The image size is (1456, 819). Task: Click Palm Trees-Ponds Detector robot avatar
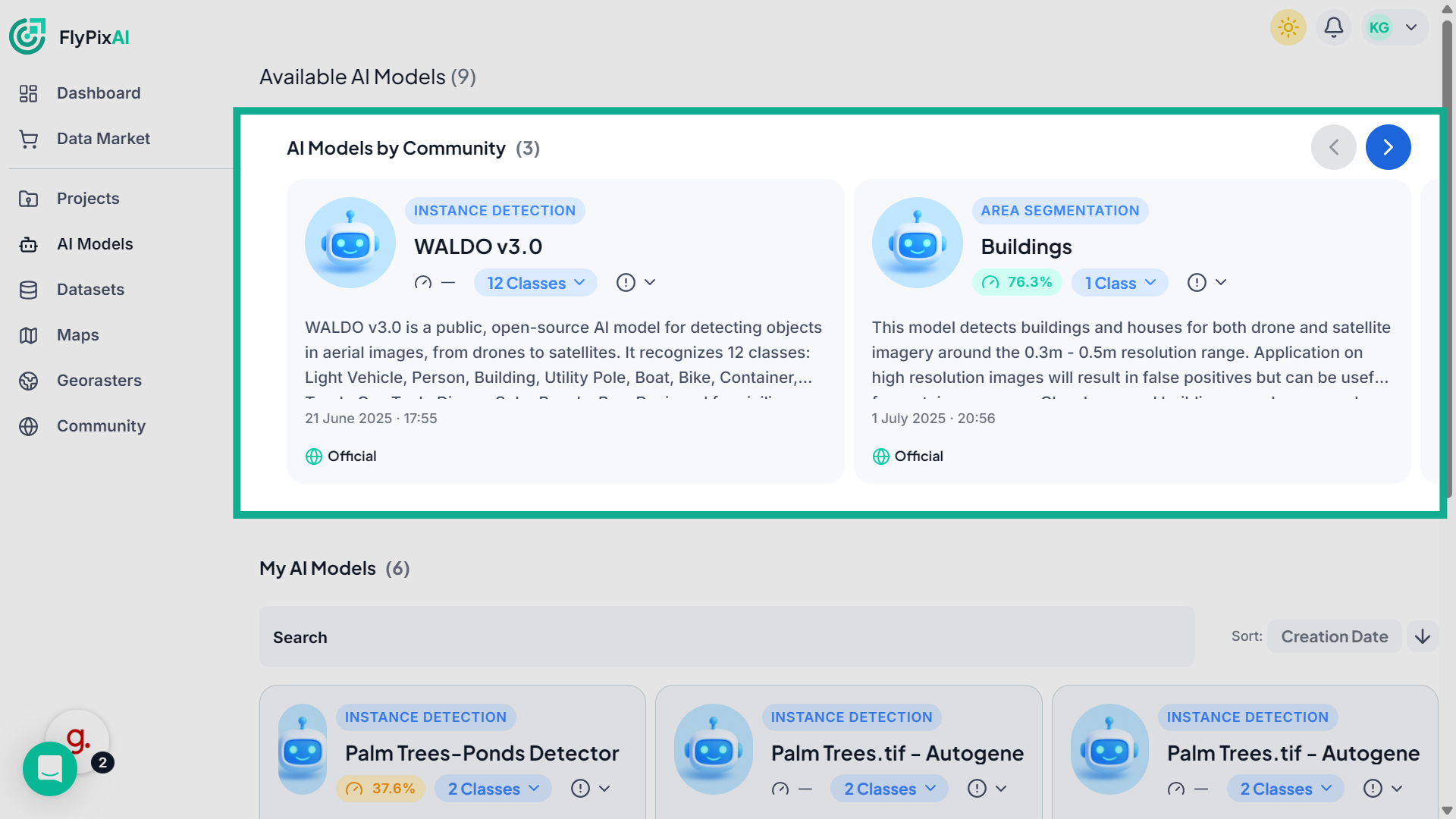click(x=303, y=749)
